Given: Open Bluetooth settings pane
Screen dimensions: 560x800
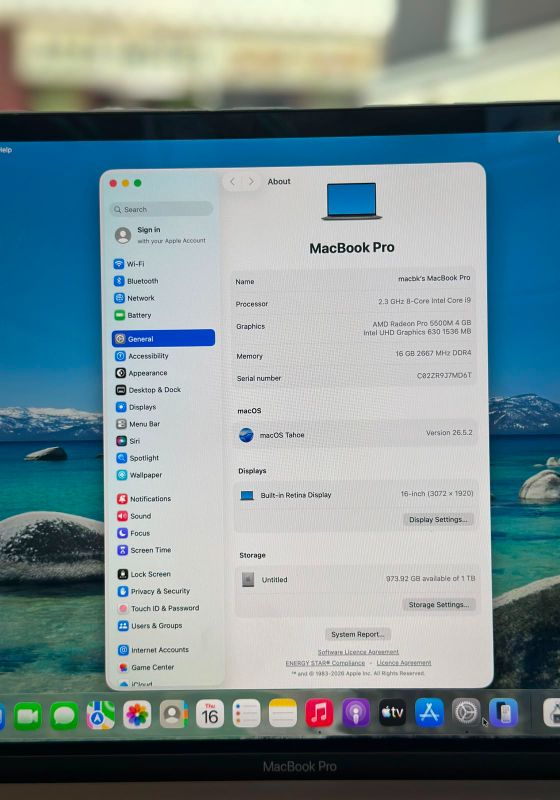Looking at the screenshot, I should 136,281.
